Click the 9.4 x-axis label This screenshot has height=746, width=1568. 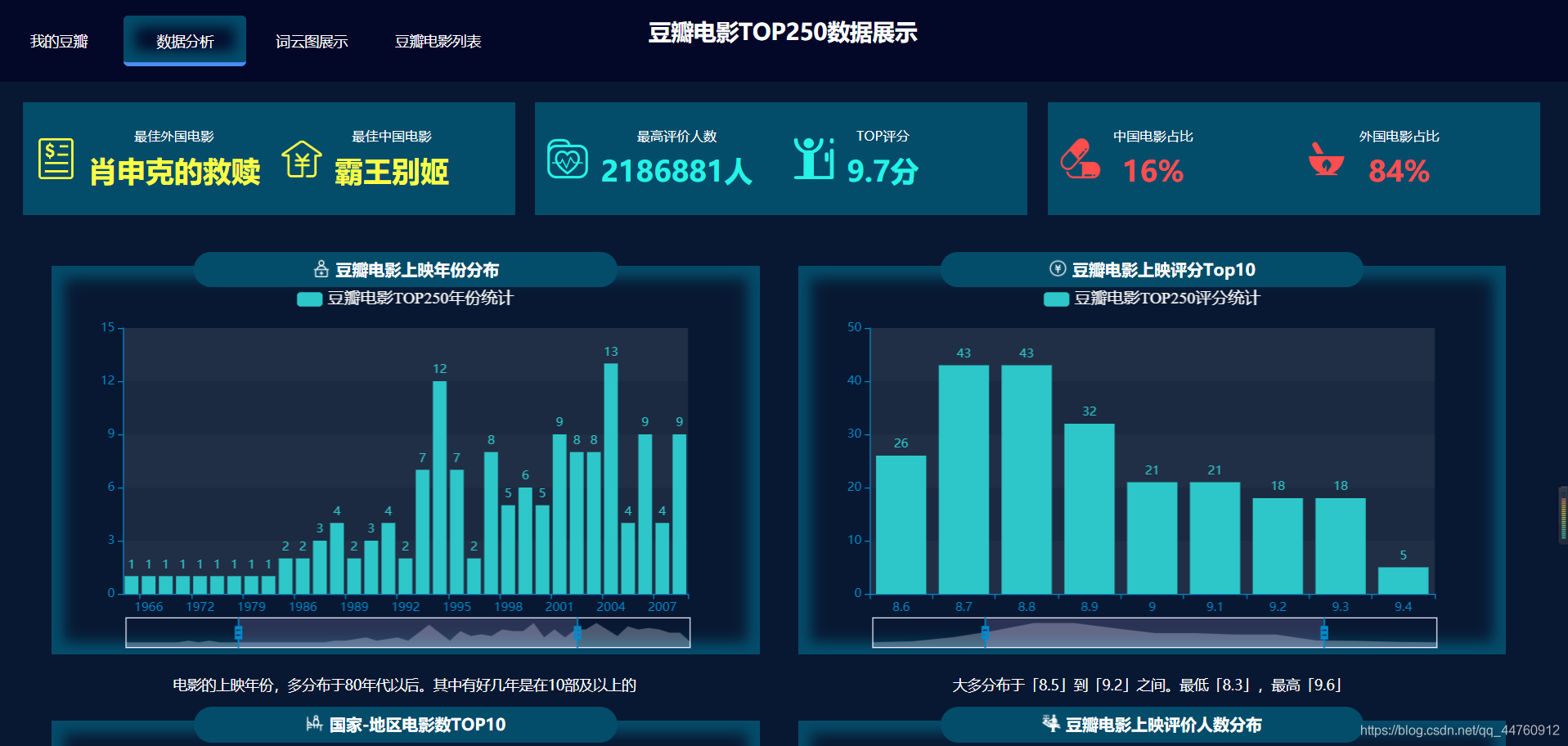pos(1404,607)
